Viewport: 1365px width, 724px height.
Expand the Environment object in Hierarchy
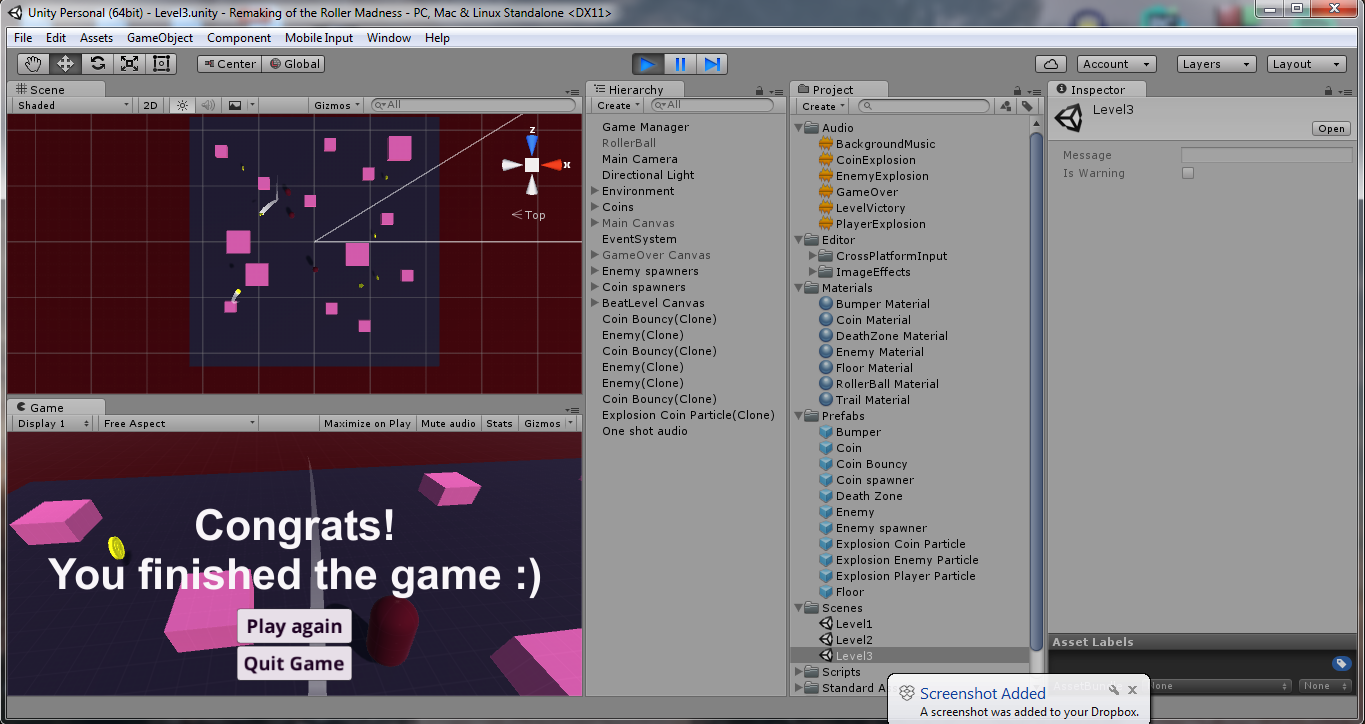(x=595, y=191)
